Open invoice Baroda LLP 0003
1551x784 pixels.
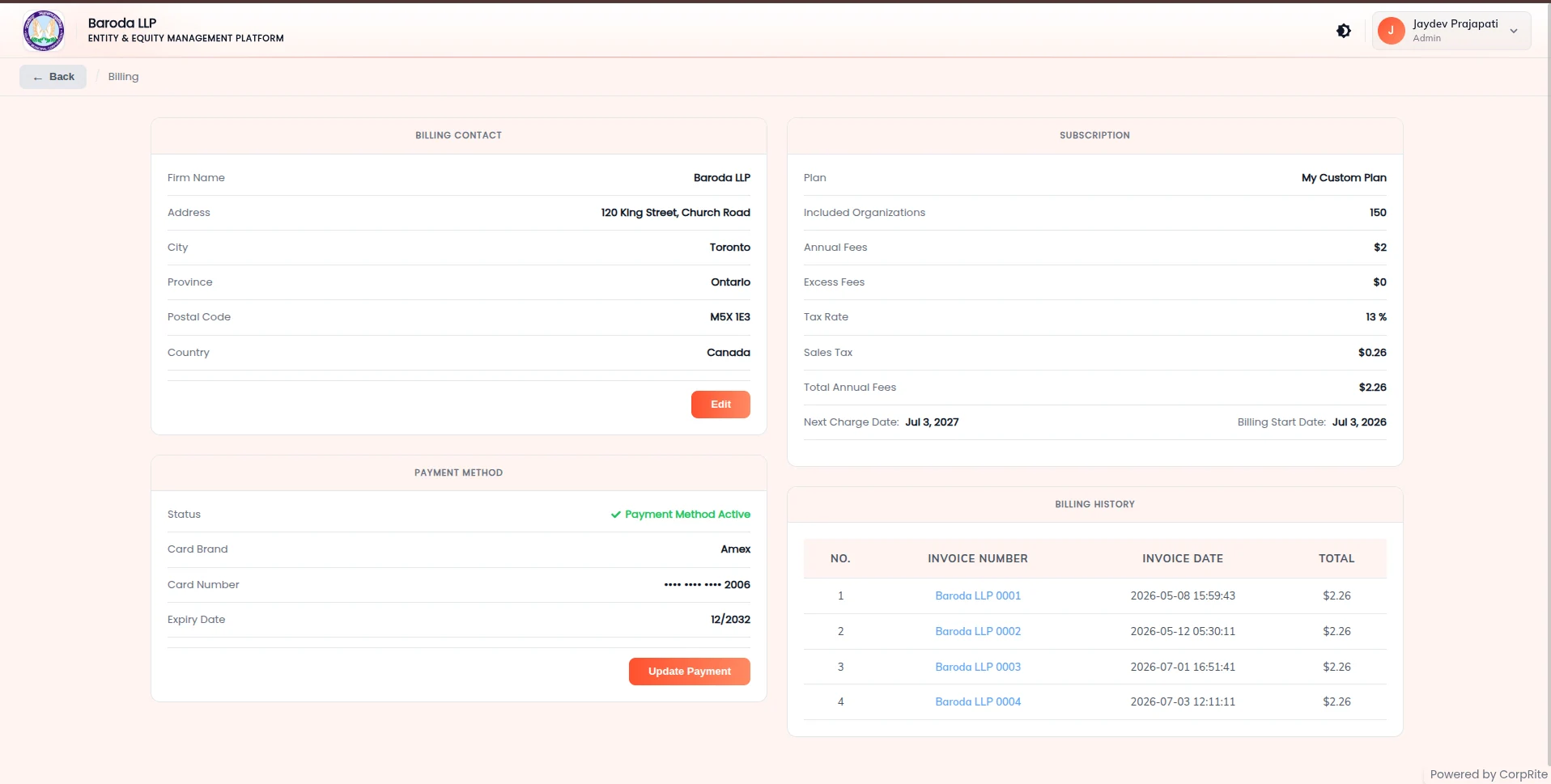pyautogui.click(x=978, y=667)
